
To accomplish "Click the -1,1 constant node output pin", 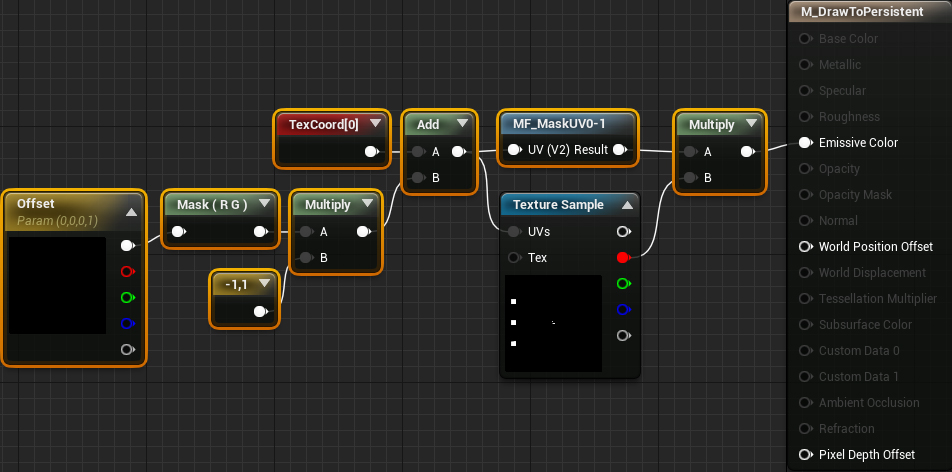I will click(x=260, y=312).
